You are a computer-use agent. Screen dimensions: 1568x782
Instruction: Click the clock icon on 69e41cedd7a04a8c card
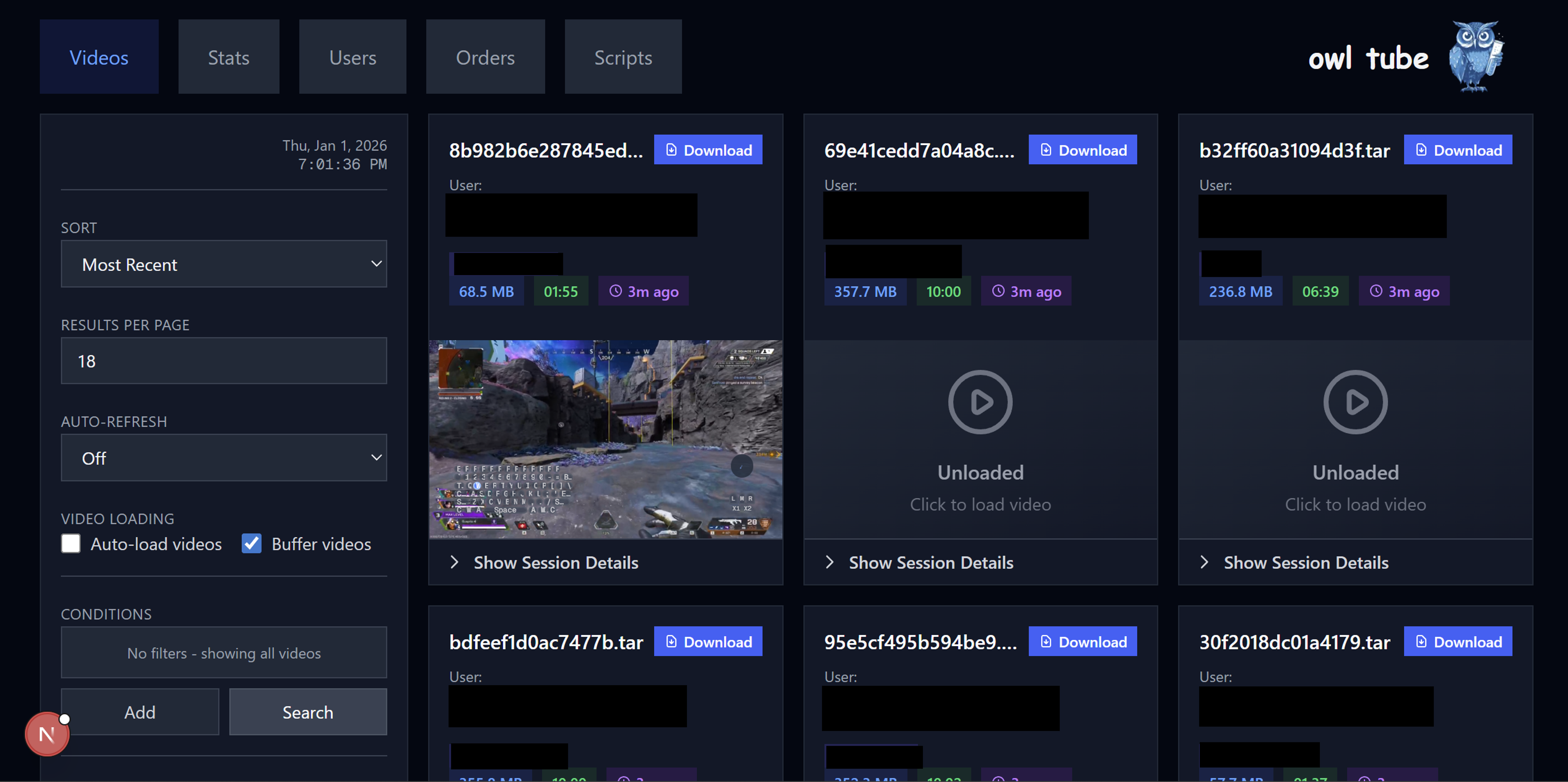point(998,291)
